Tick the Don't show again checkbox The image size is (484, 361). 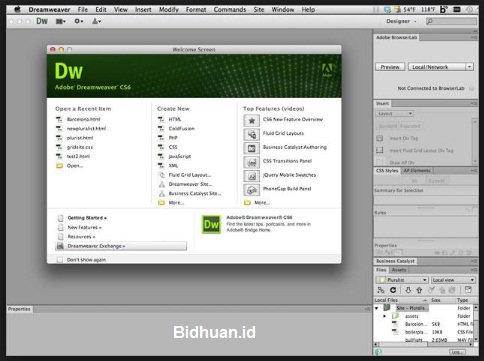click(x=60, y=260)
